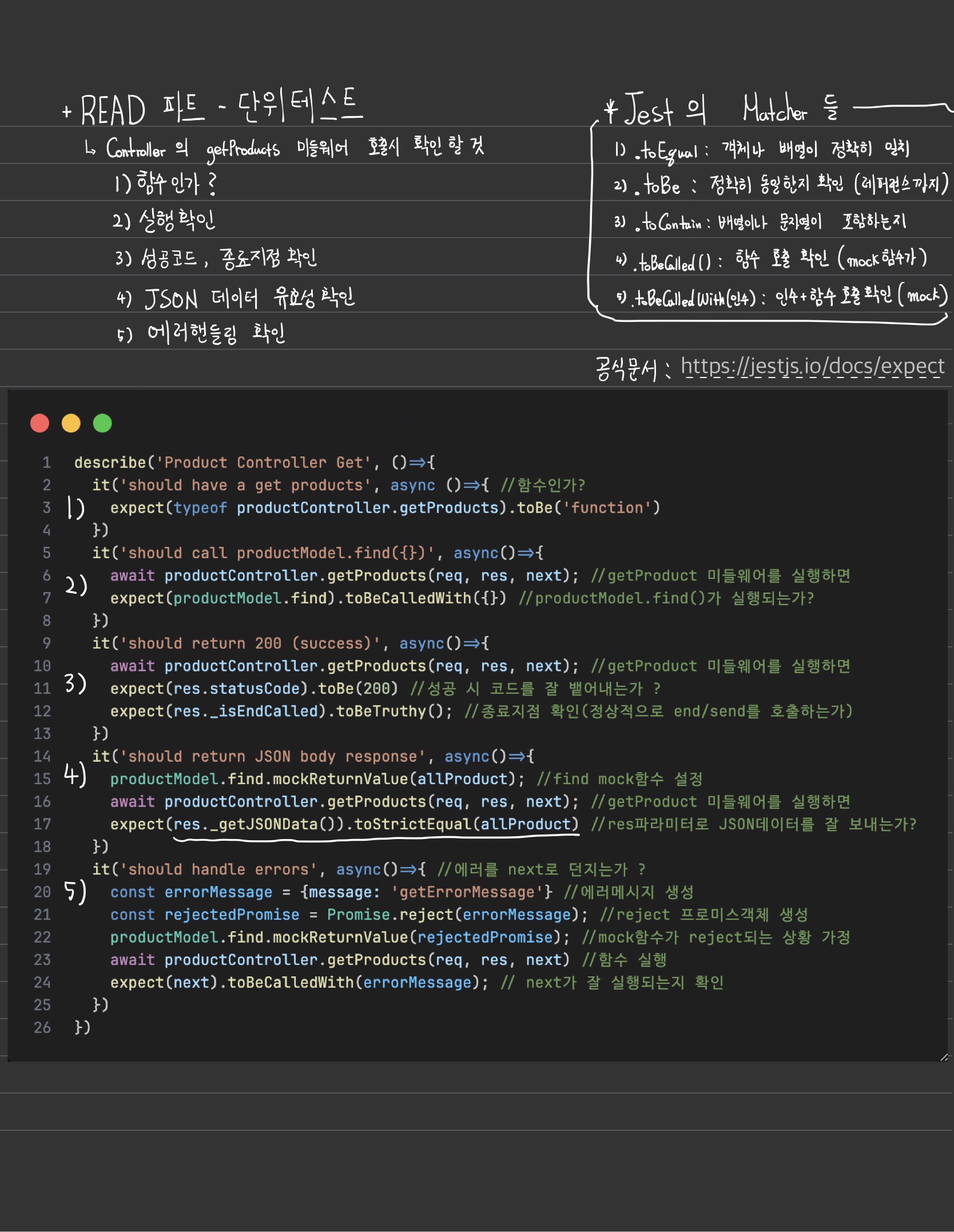Screen dimensions: 954x1232
Task: Click the await getProducts call on line 6
Action: click(x=344, y=575)
